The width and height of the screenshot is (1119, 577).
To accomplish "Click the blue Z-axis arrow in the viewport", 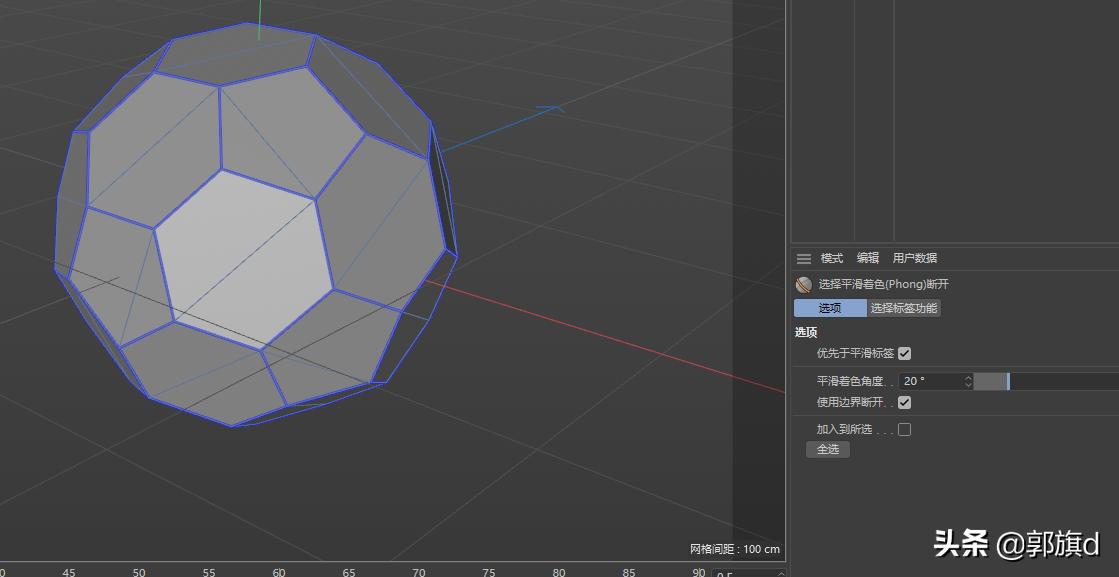I will click(x=548, y=107).
